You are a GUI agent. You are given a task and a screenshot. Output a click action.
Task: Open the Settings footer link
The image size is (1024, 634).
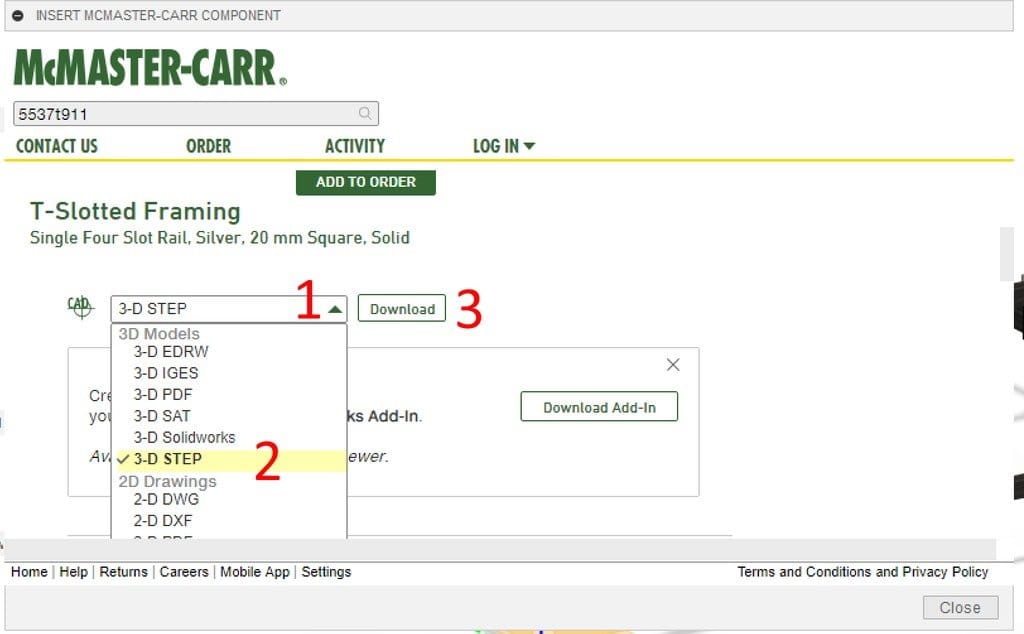click(x=326, y=572)
